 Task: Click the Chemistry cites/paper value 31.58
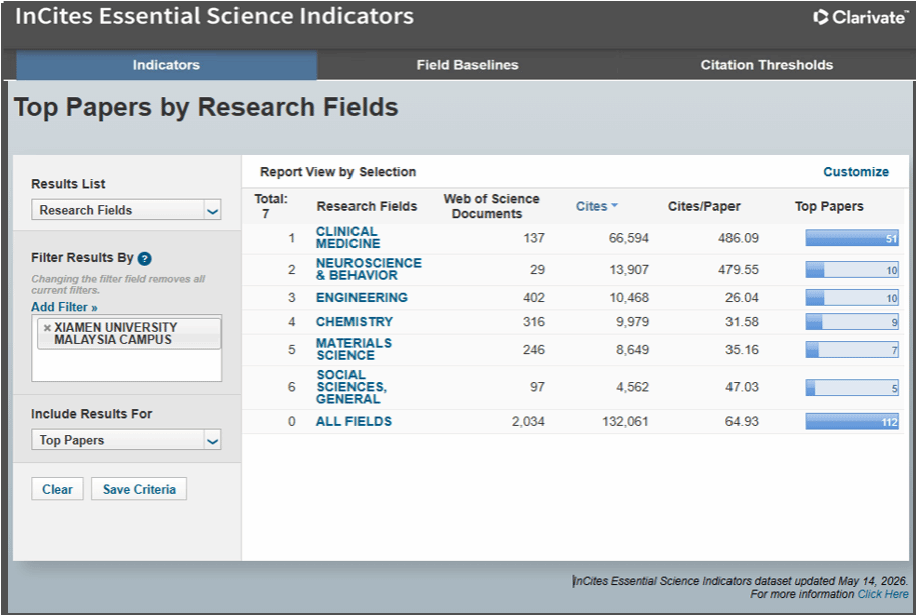pos(742,322)
